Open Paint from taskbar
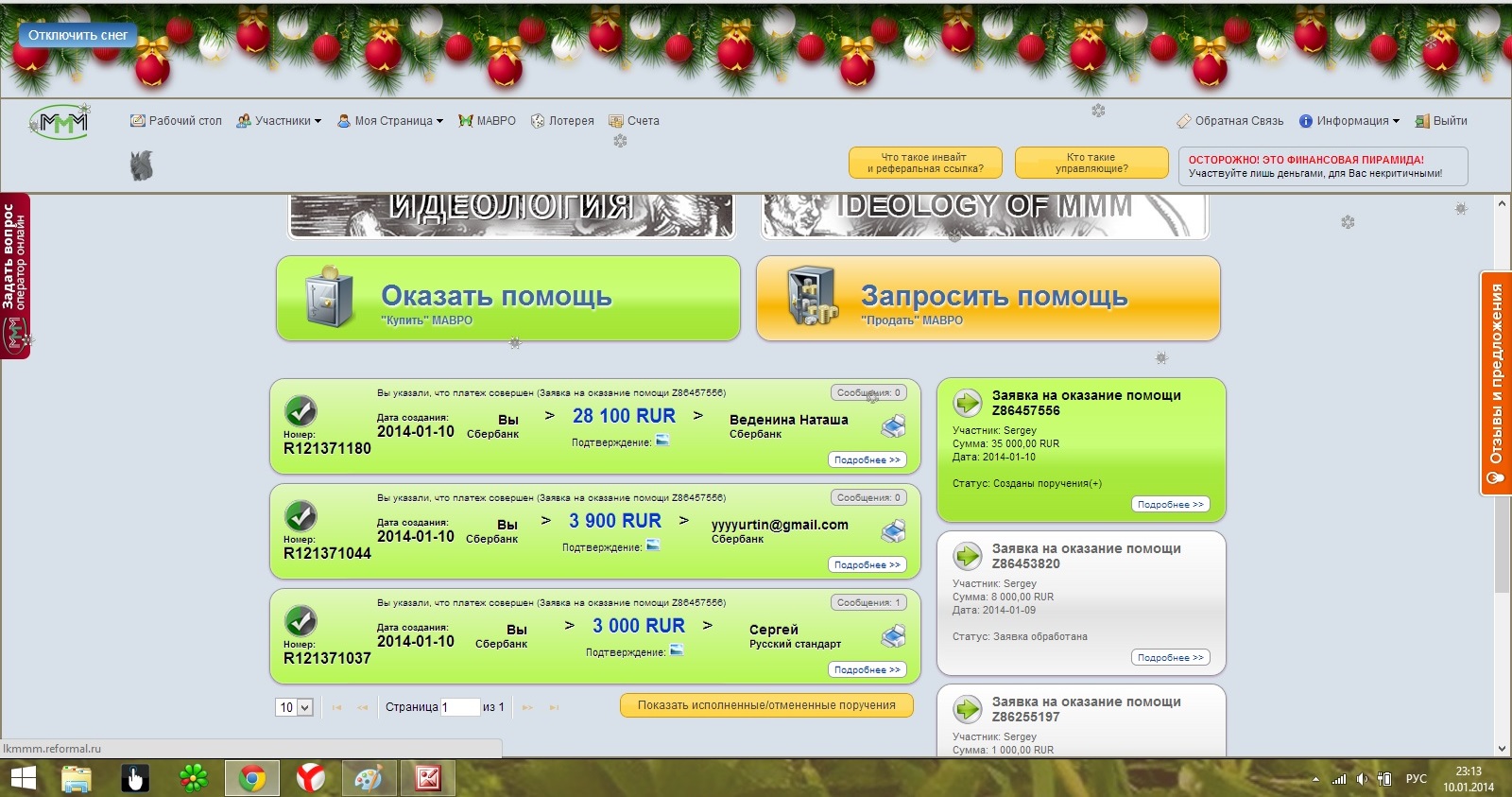The height and width of the screenshot is (797, 1512). [369, 778]
